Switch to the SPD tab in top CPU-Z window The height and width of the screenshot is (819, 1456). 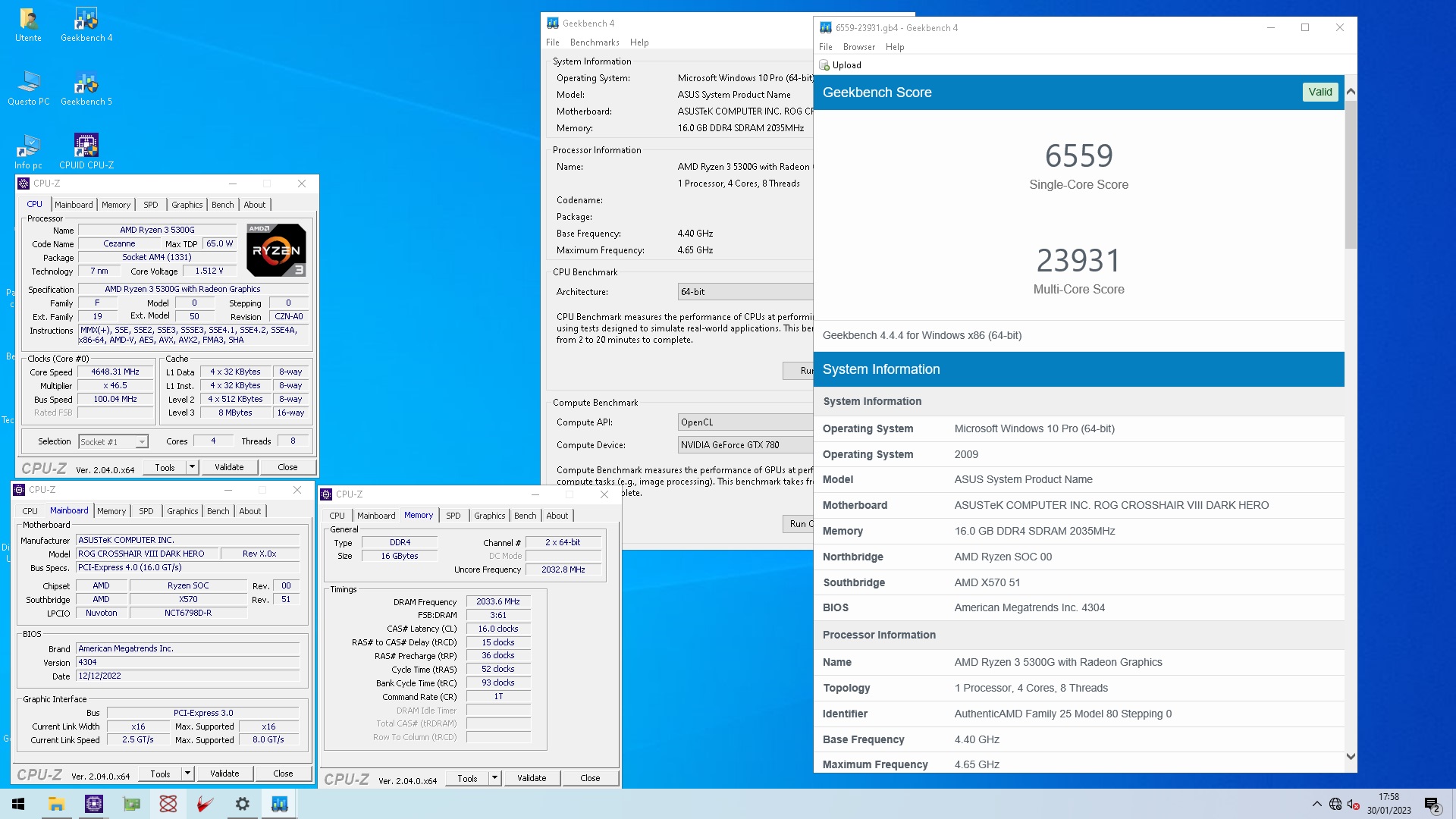[151, 205]
